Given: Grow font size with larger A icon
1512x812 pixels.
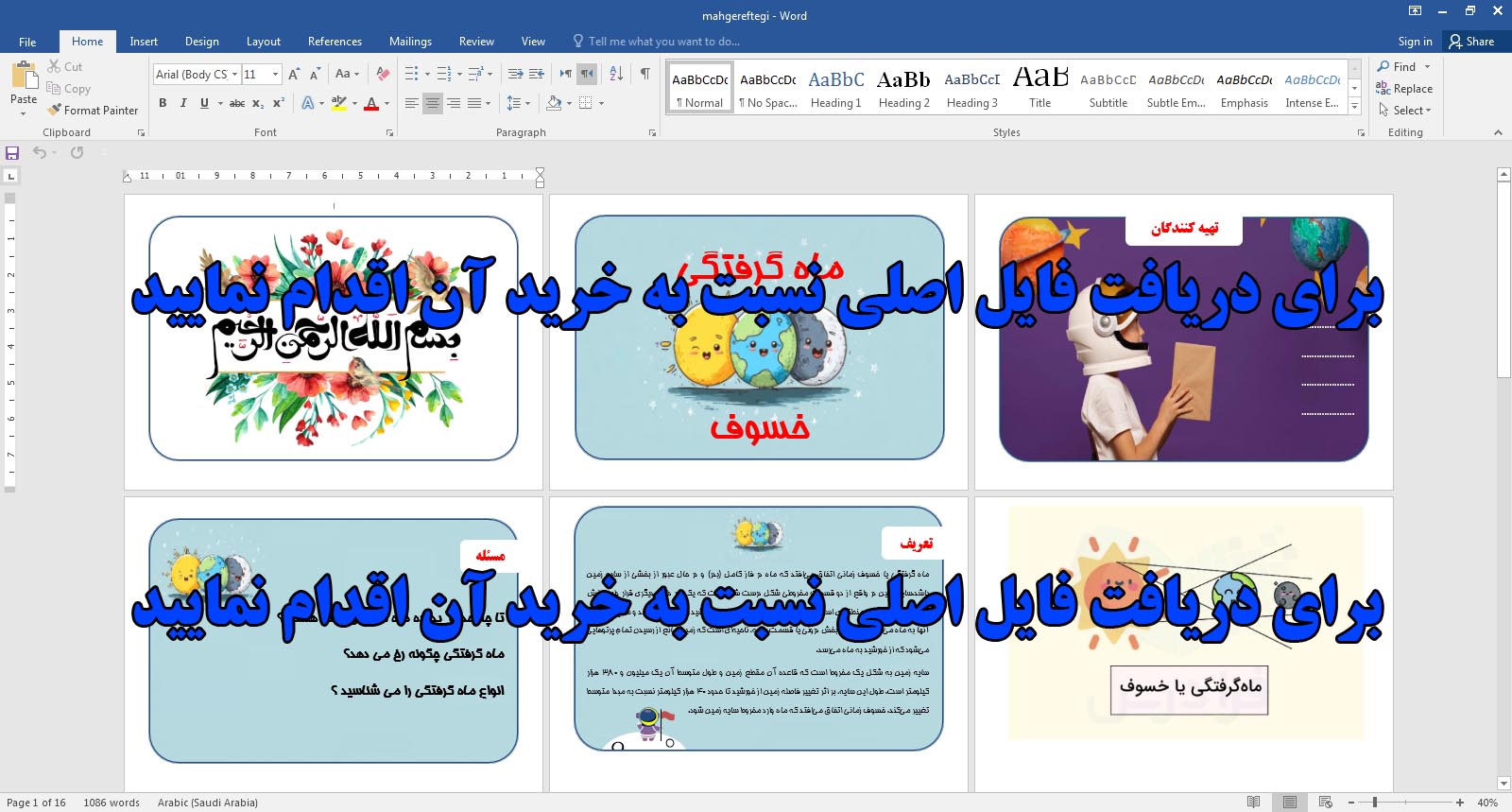Looking at the screenshot, I should 294,74.
